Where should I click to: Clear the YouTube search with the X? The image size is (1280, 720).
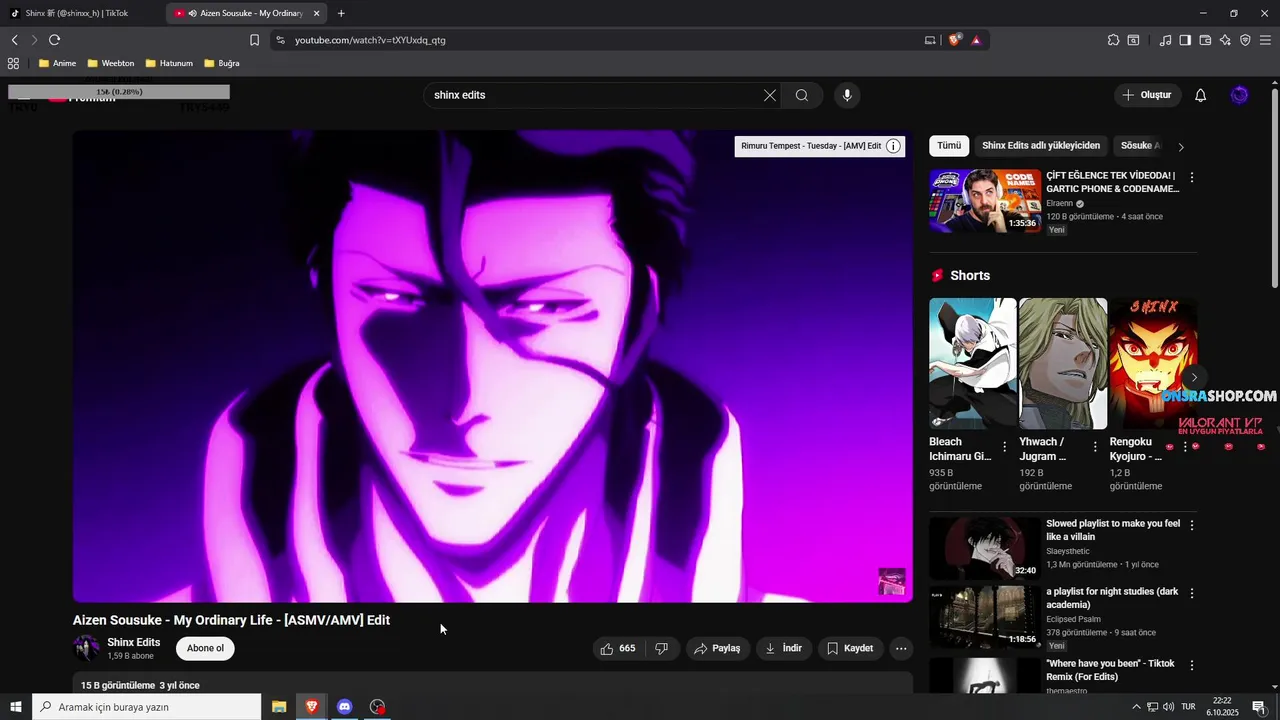point(770,95)
